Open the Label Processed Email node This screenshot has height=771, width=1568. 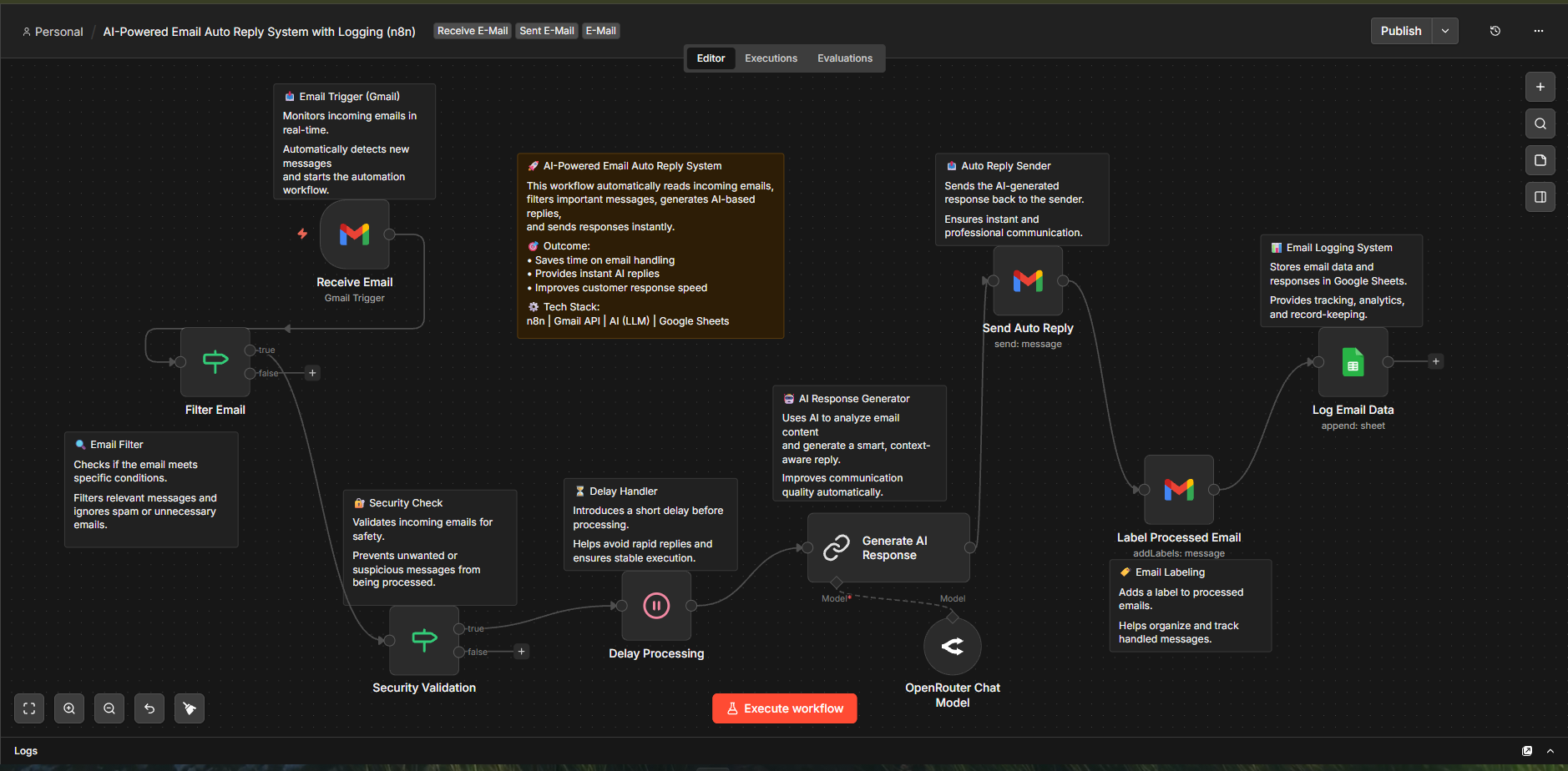(1179, 489)
